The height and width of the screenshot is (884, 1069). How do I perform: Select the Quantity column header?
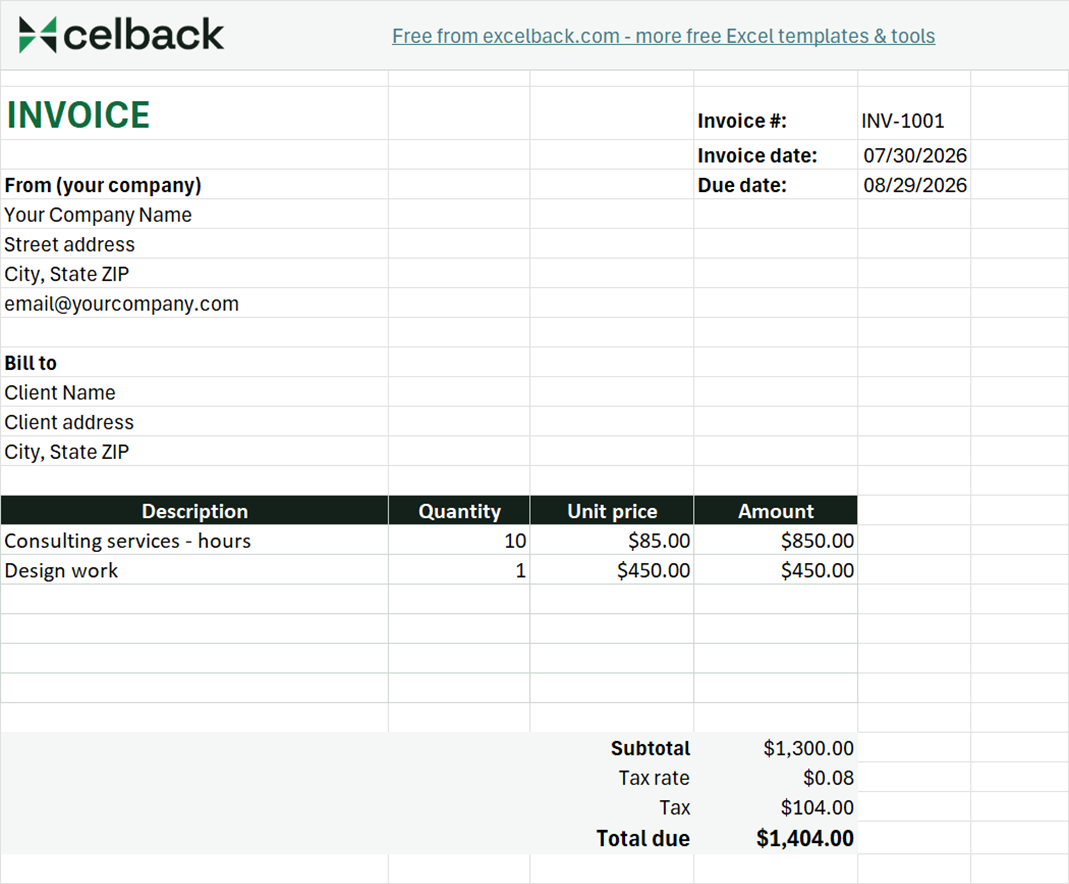click(460, 510)
